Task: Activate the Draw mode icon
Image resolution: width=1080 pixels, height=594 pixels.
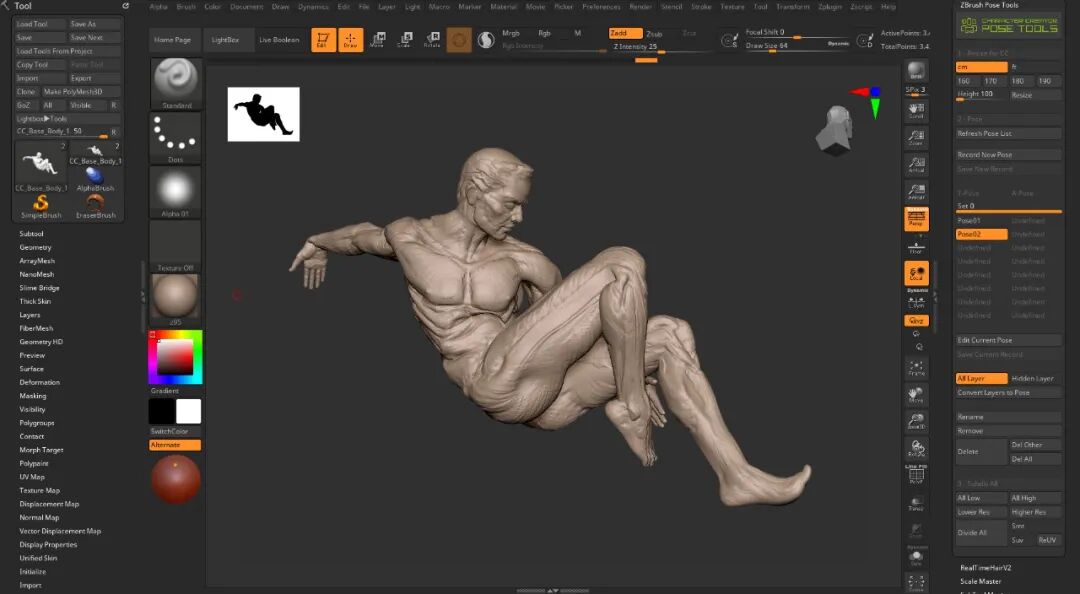Action: coord(351,39)
